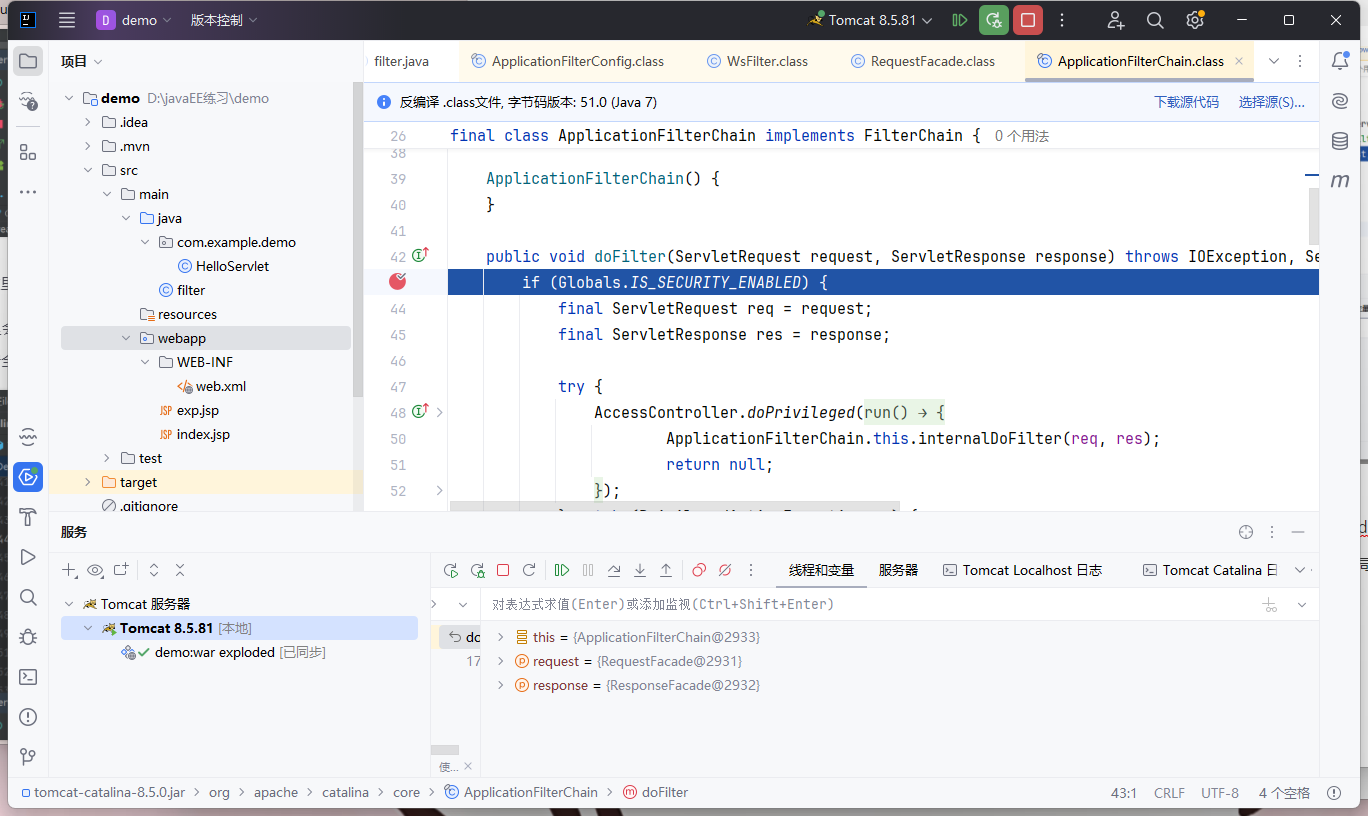This screenshot has width=1368, height=816.
Task: Toggle the breakpoint on line 43
Action: pos(398,282)
